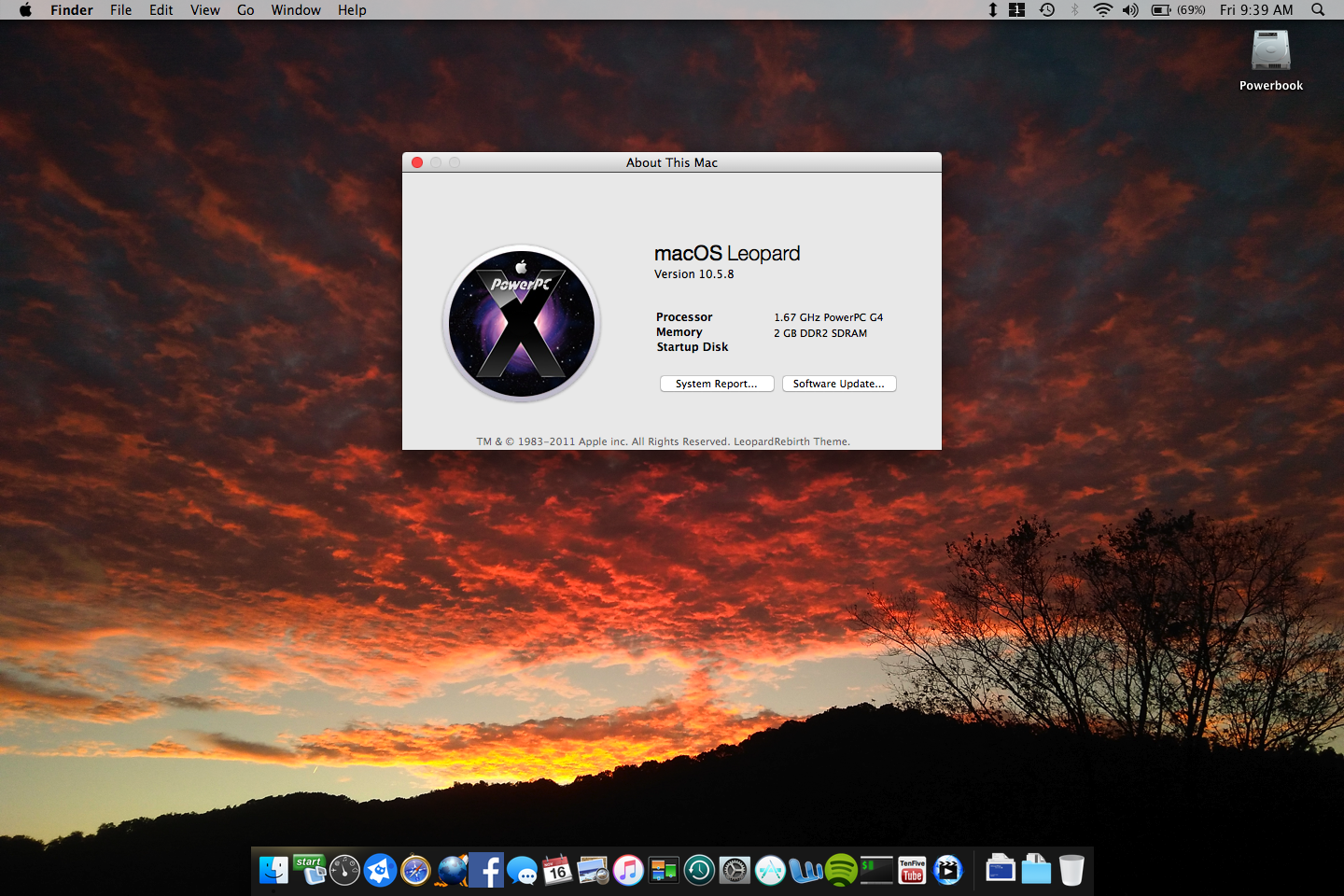This screenshot has height=896, width=1344.
Task: Launch Safari compass icon in Dock
Action: pos(415,870)
